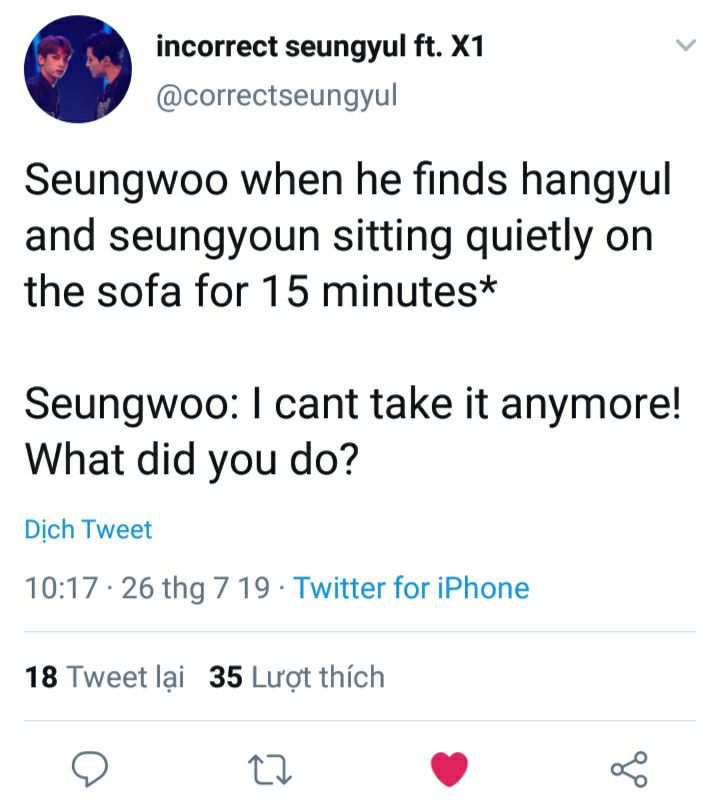View the "18 Tweet lại" retweet list
This screenshot has width=719, height=804.
(105, 677)
